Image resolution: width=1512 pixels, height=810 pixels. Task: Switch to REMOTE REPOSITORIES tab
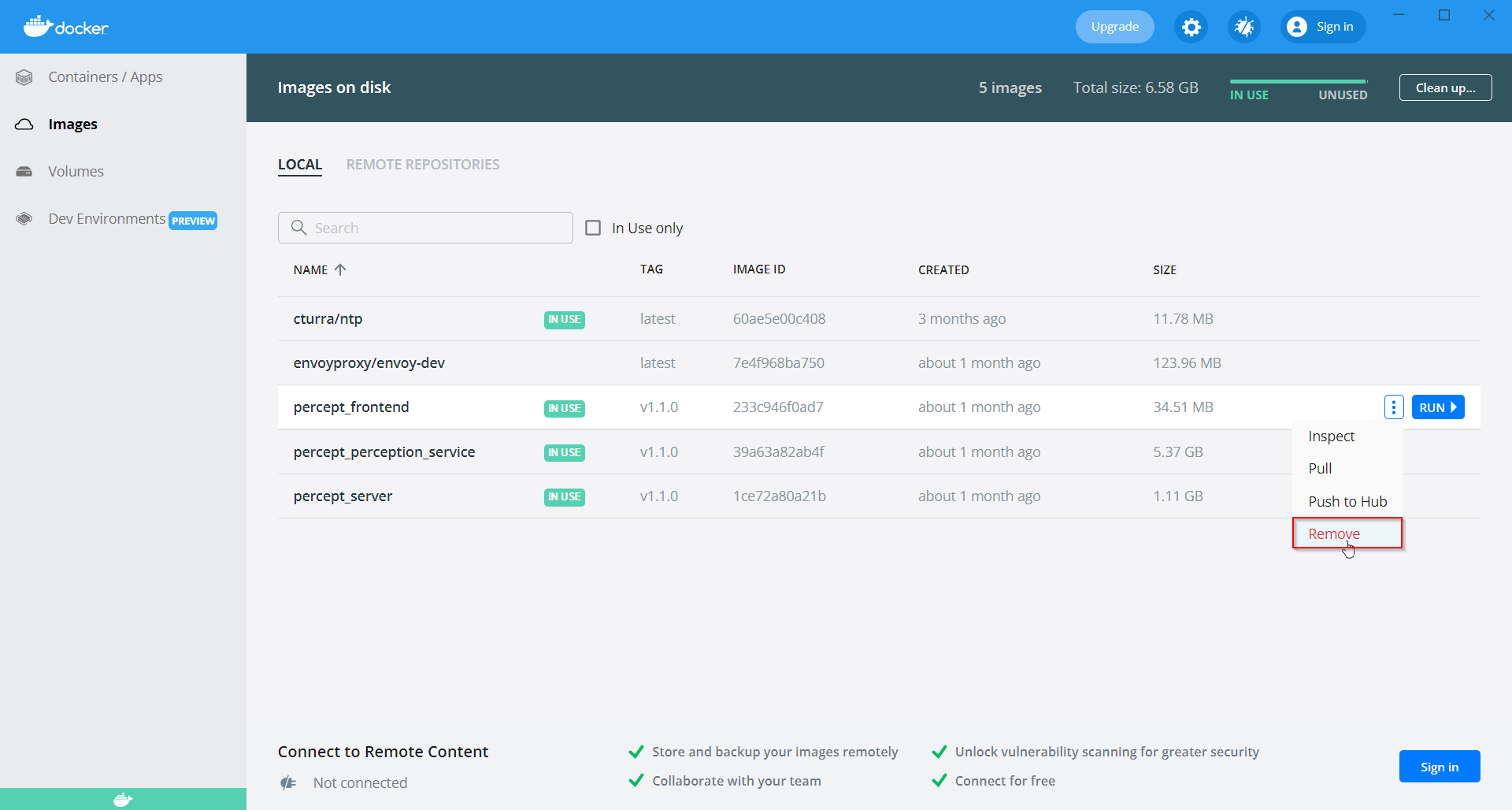click(423, 165)
